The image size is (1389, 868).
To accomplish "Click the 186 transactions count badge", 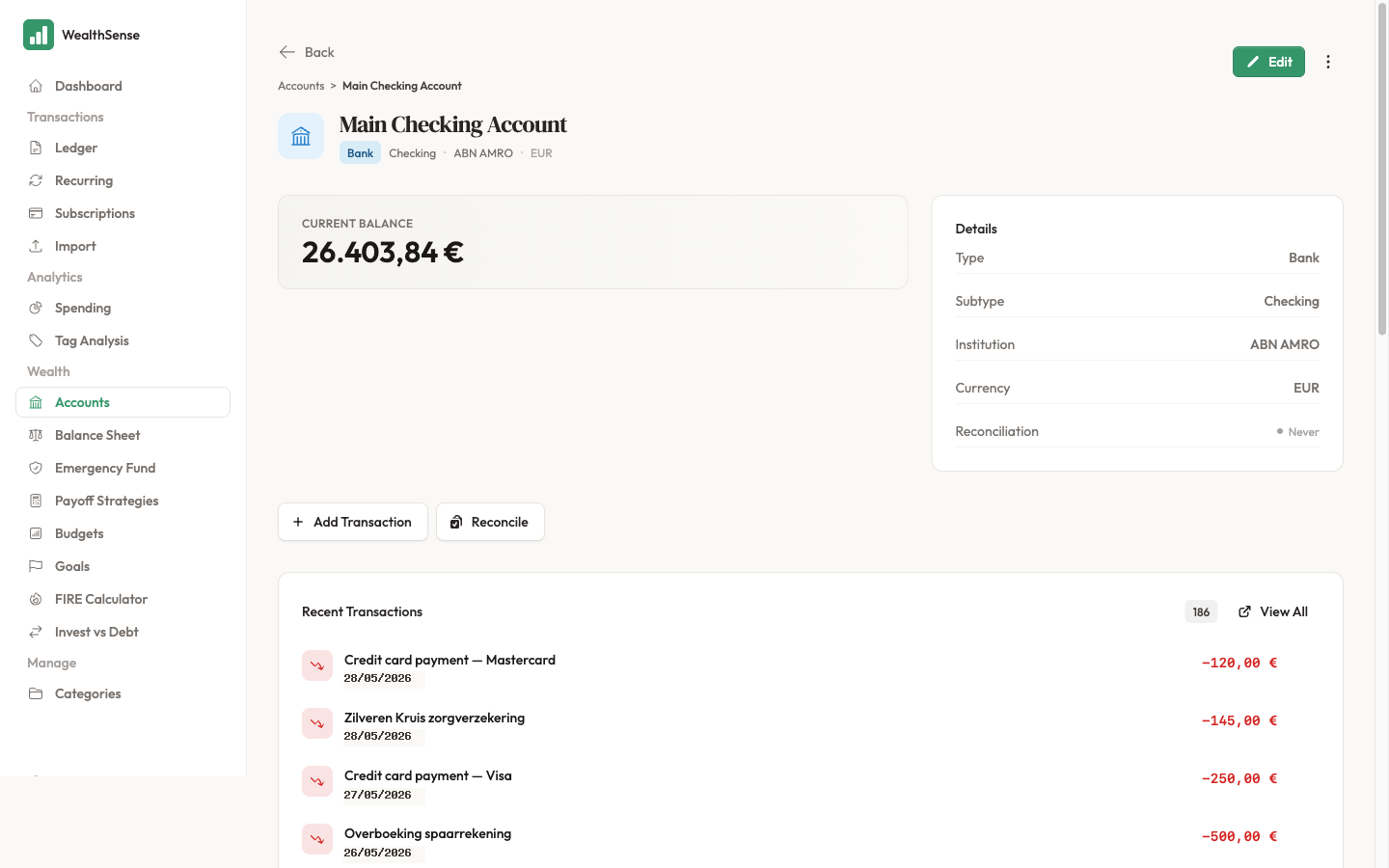I will pos(1201,611).
